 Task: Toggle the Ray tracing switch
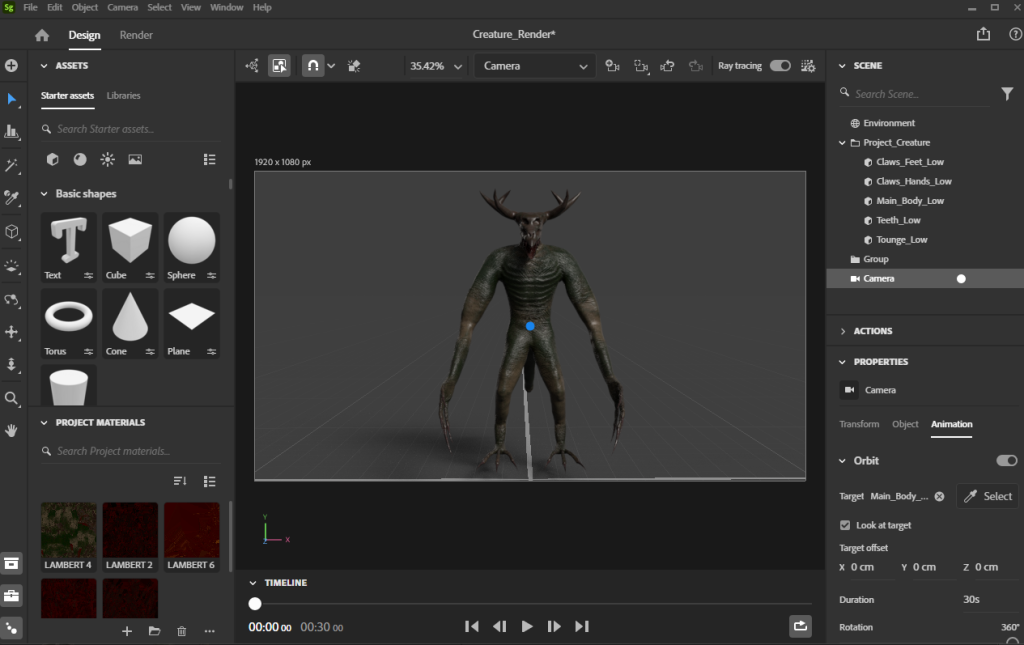[780, 66]
